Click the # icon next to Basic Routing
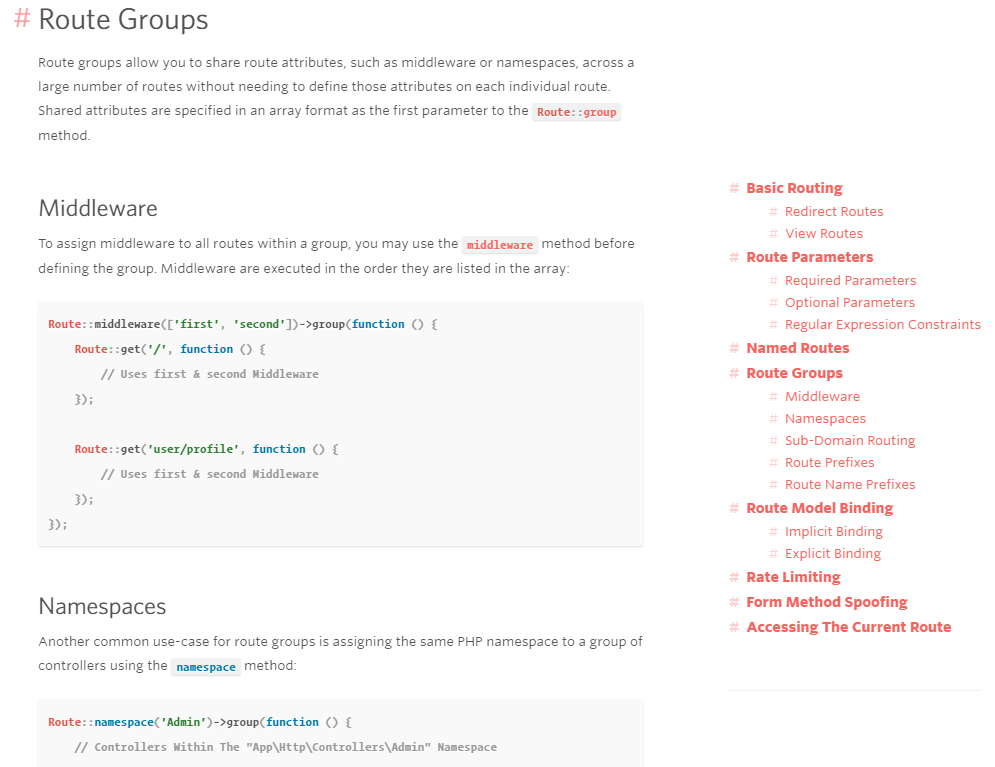995x767 pixels. click(732, 188)
